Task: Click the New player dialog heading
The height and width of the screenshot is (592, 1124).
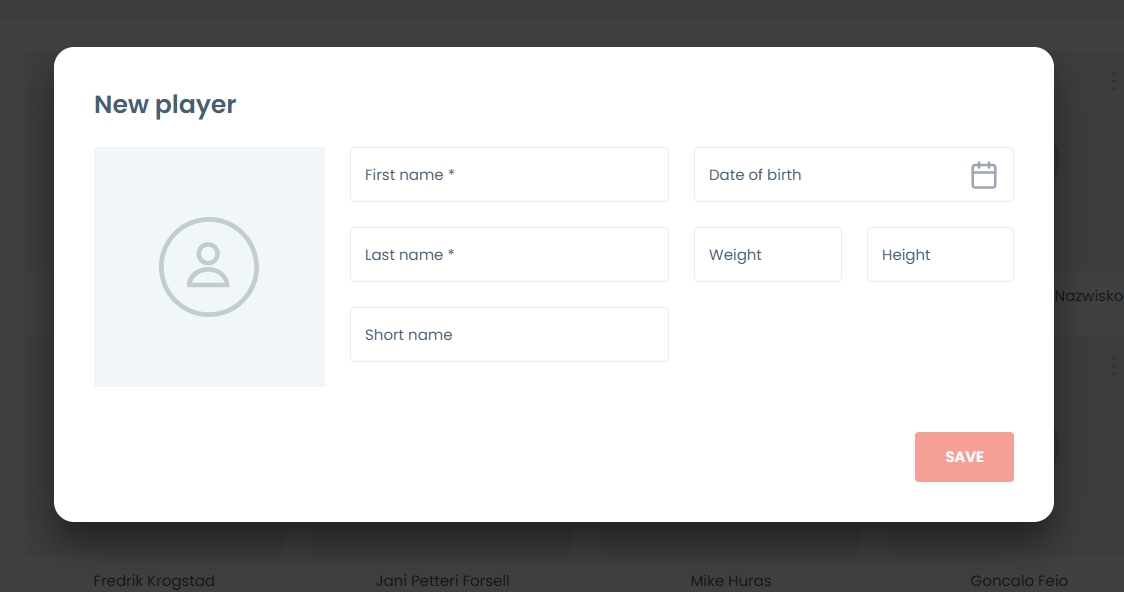Action: [165, 104]
